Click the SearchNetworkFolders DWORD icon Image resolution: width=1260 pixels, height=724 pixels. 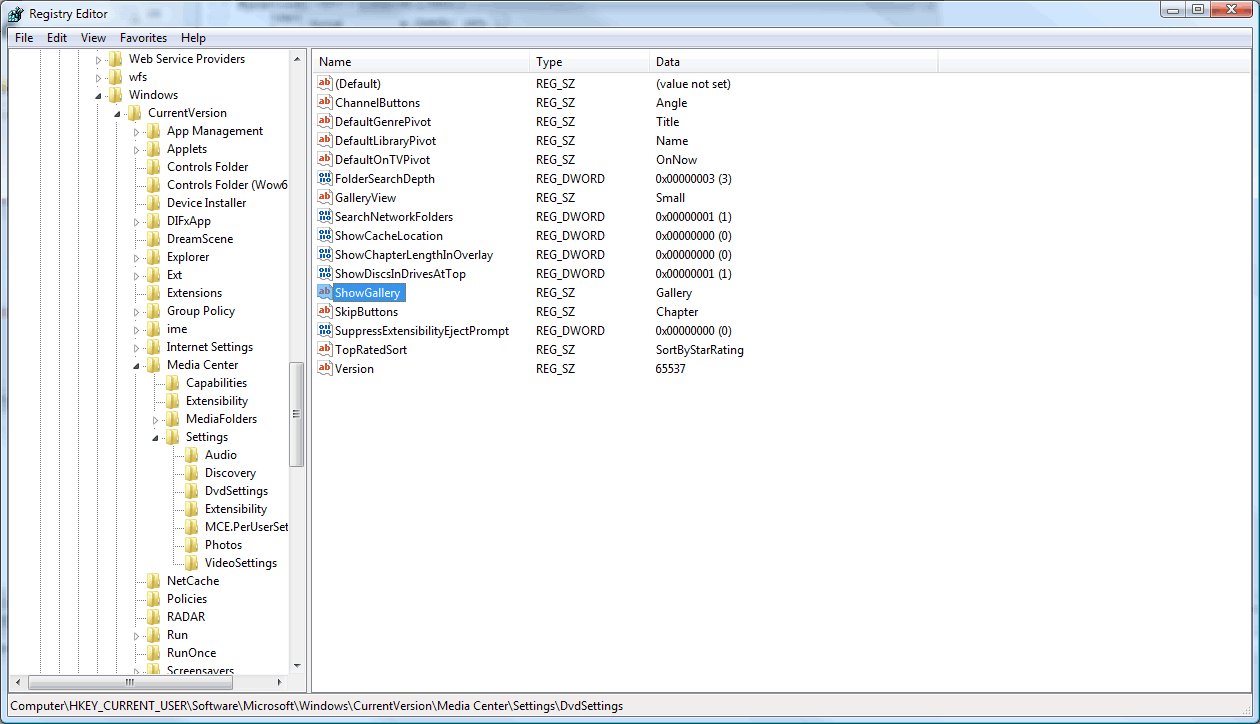point(324,217)
